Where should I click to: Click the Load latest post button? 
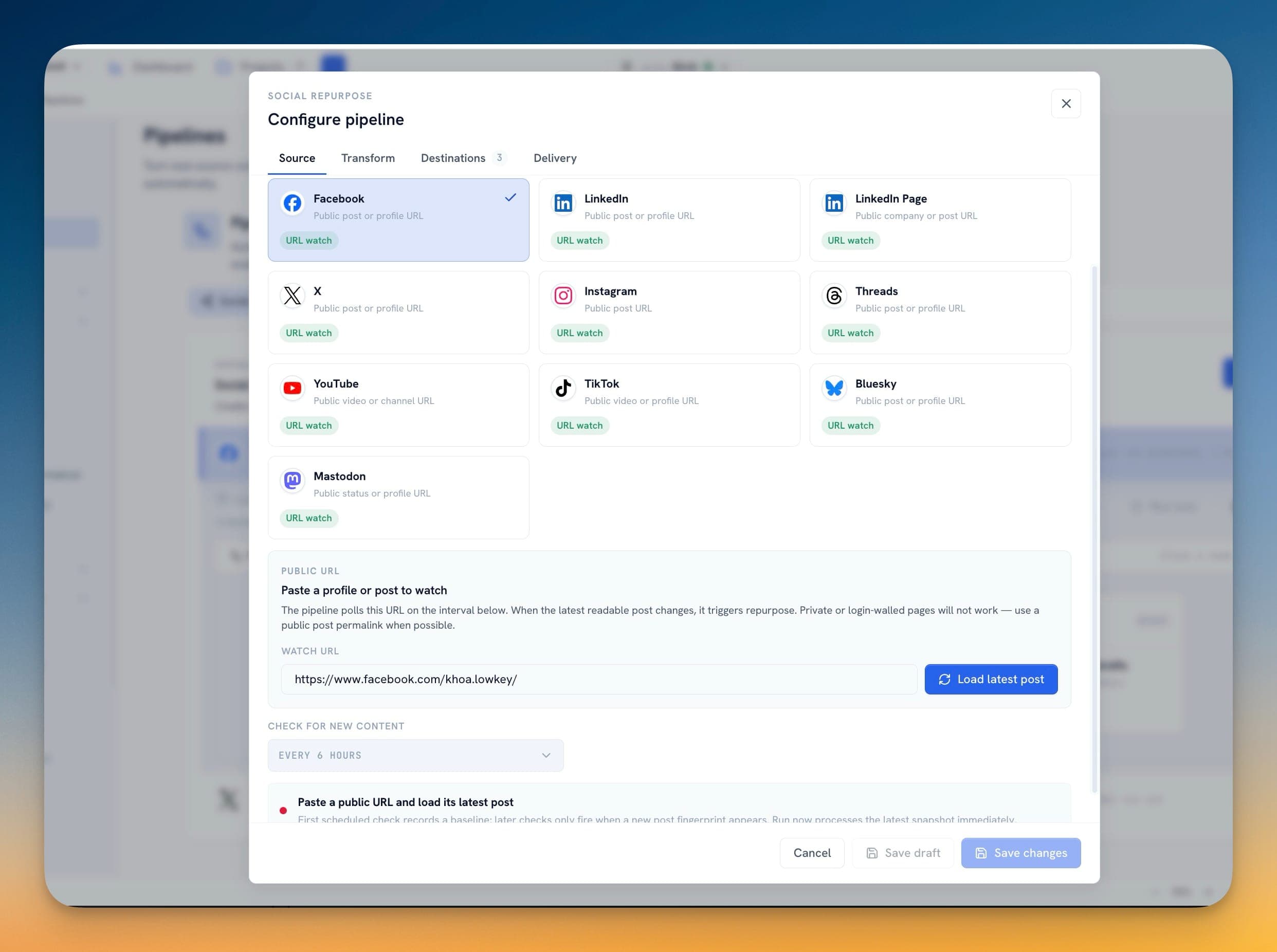point(991,679)
